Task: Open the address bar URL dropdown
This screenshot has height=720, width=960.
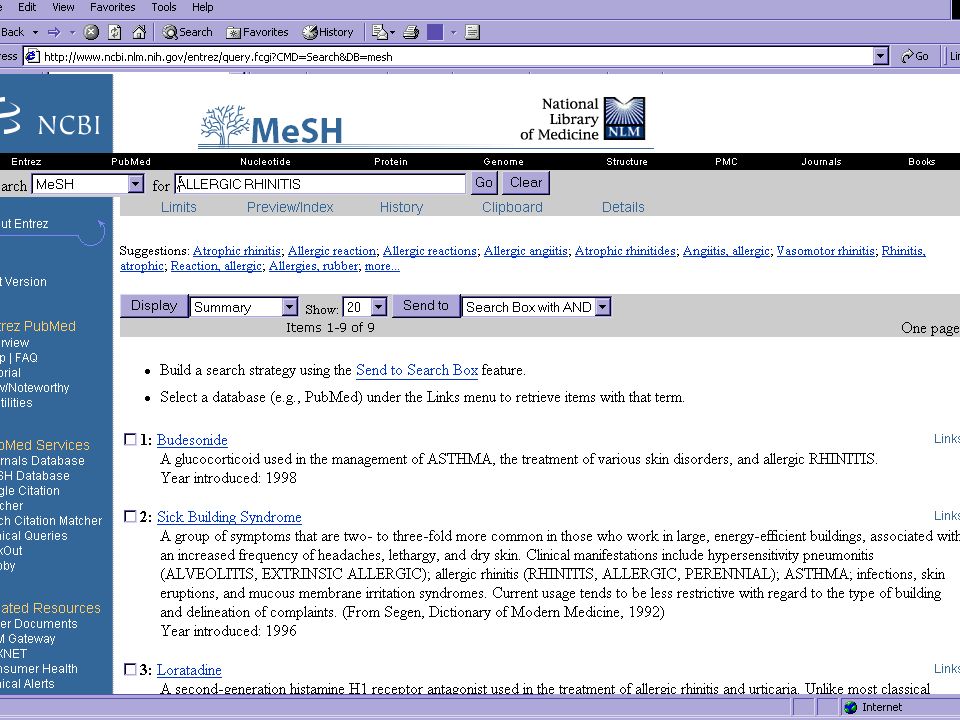Action: pyautogui.click(x=880, y=56)
